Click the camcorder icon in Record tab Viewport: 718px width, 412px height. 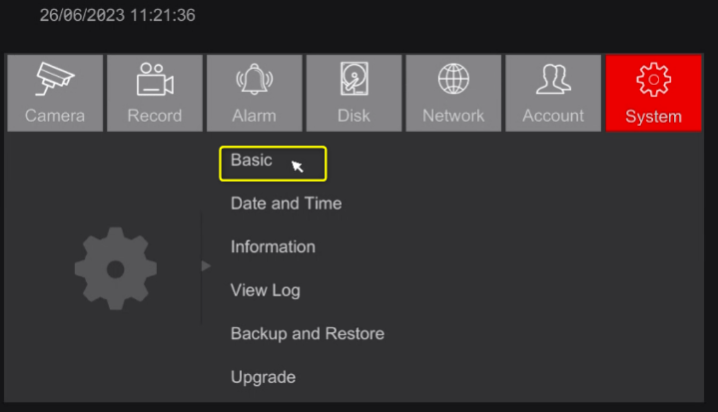(x=154, y=79)
